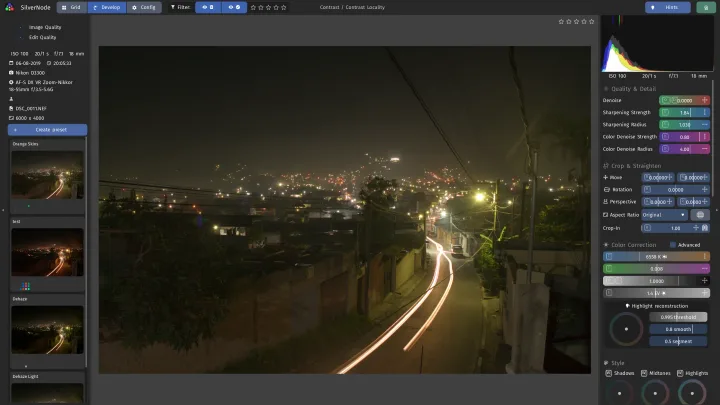Click the DSC_0011.NEF file name
The image size is (720, 405).
click(x=31, y=108)
